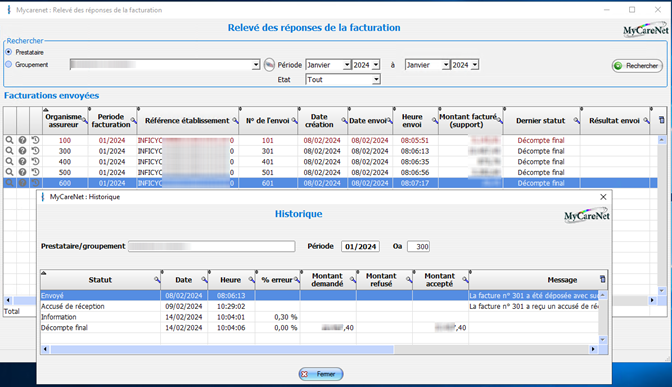672x387 pixels.
Task: Open history icon for organisme 500 row
Action: 35,172
